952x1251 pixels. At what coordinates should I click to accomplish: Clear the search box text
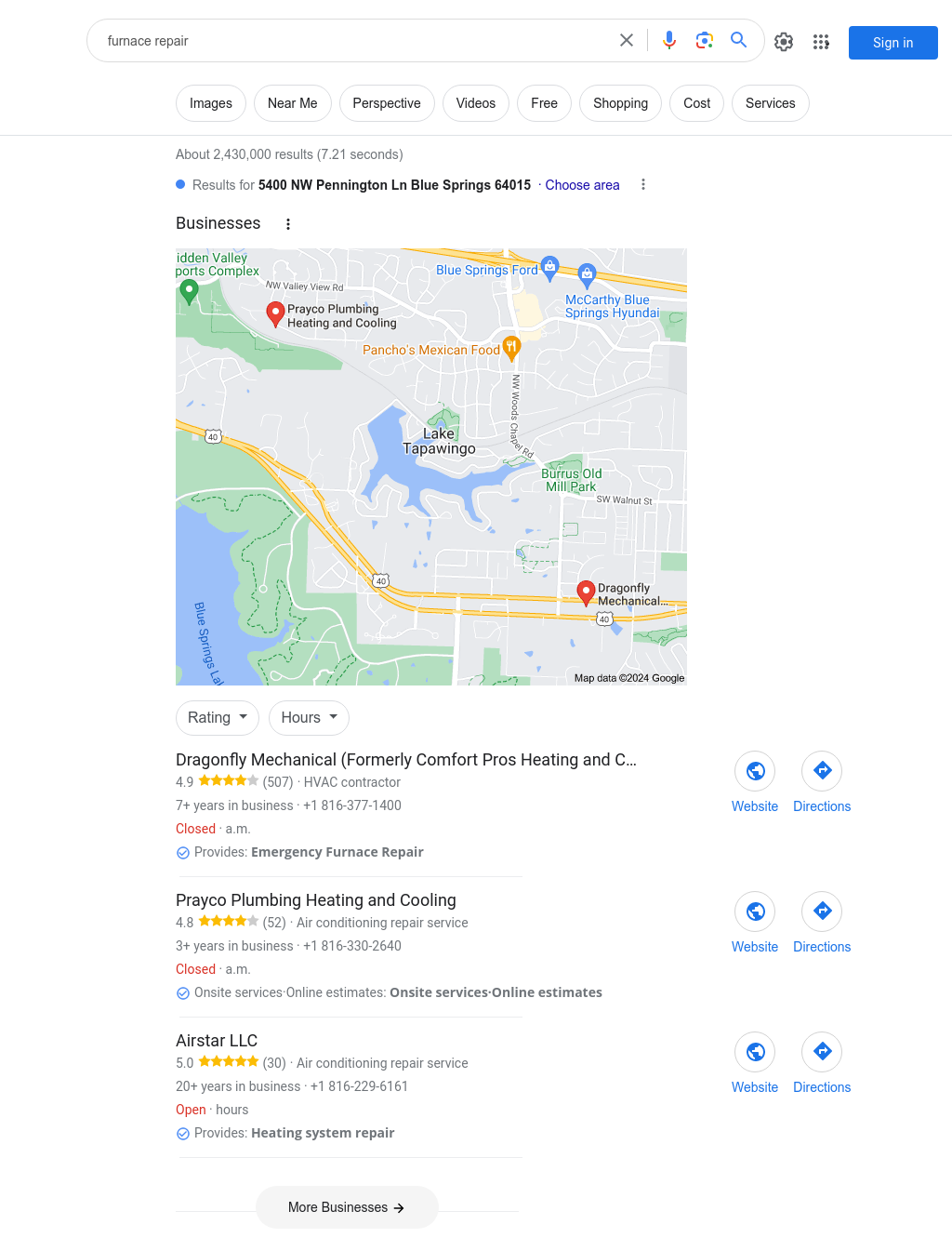(627, 40)
